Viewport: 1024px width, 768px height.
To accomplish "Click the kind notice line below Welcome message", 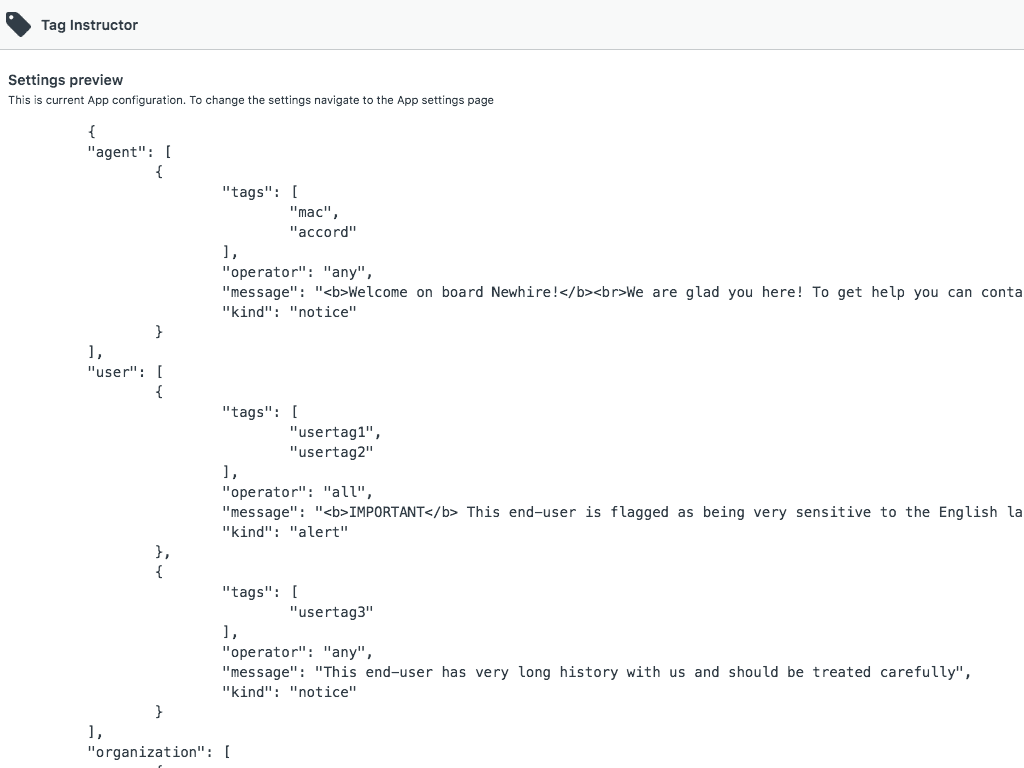I will (x=289, y=312).
